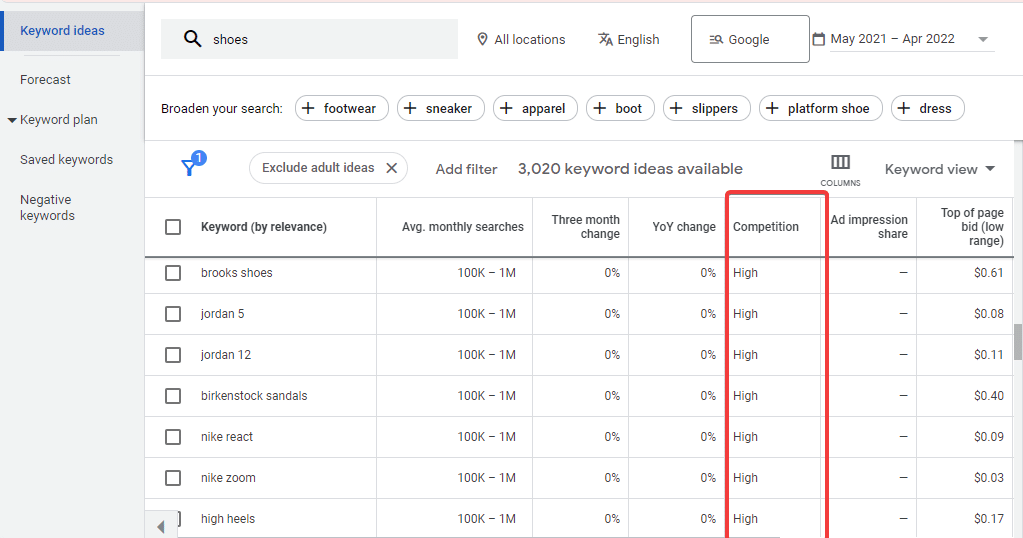Expand the Keyword plan section
The image size is (1023, 538).
[x=12, y=120]
